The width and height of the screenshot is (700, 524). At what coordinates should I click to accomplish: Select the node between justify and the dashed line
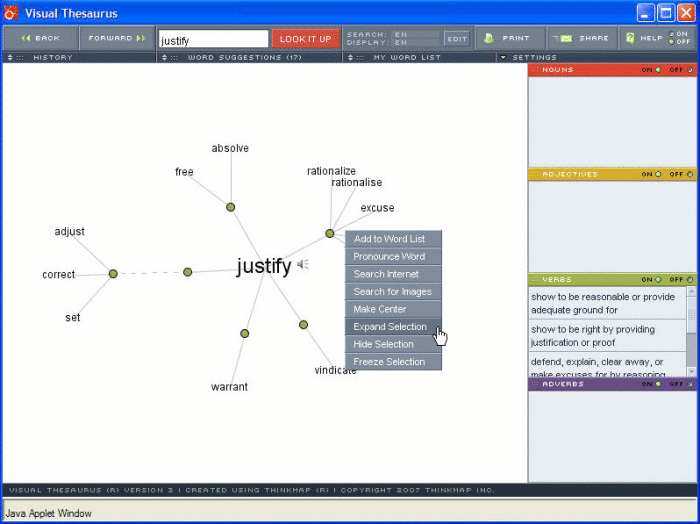coord(188,272)
